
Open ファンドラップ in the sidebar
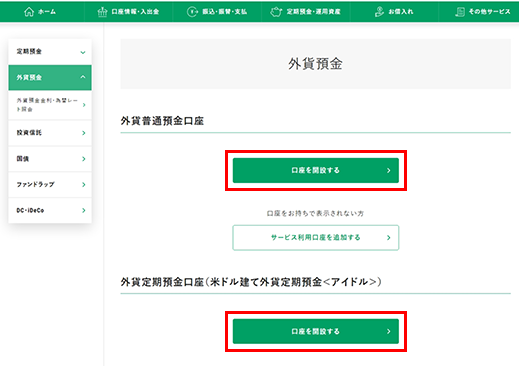pos(50,184)
